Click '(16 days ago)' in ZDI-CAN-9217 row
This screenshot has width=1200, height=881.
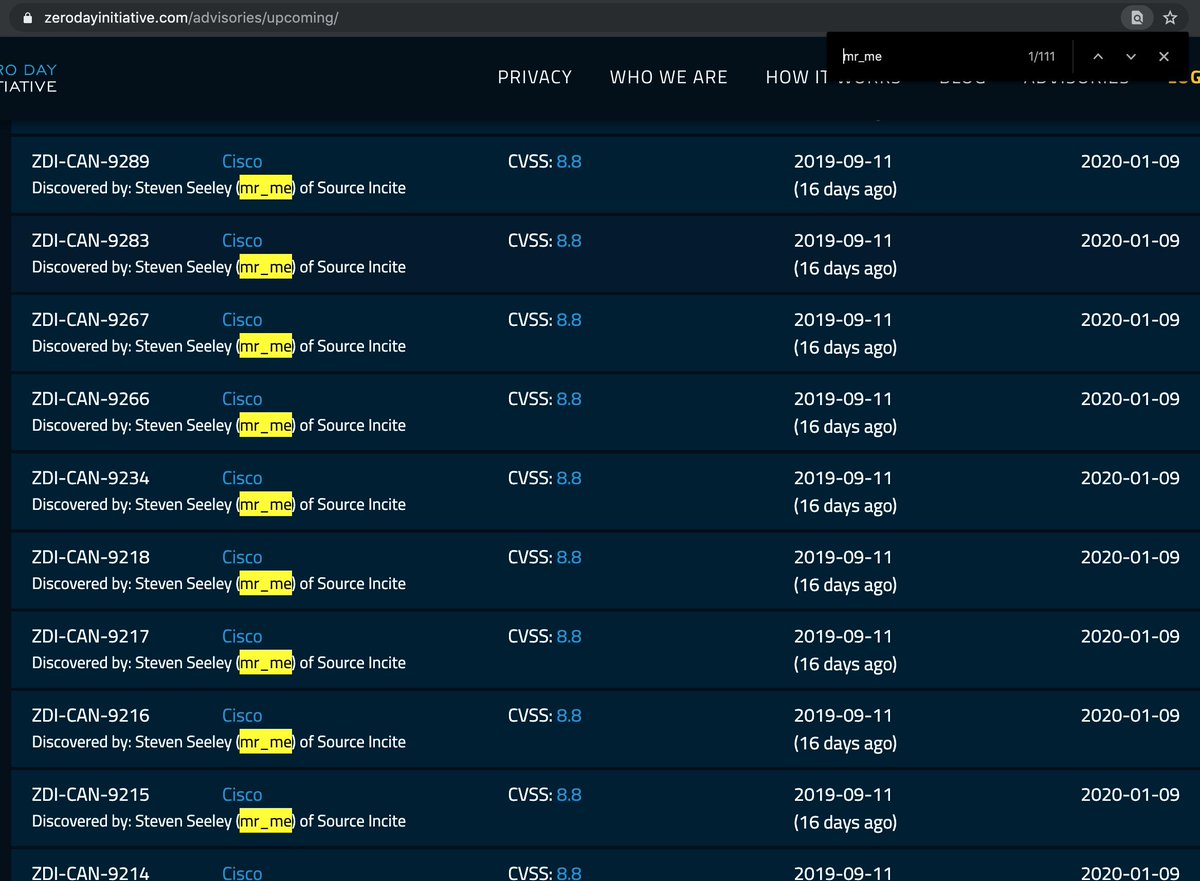click(845, 664)
